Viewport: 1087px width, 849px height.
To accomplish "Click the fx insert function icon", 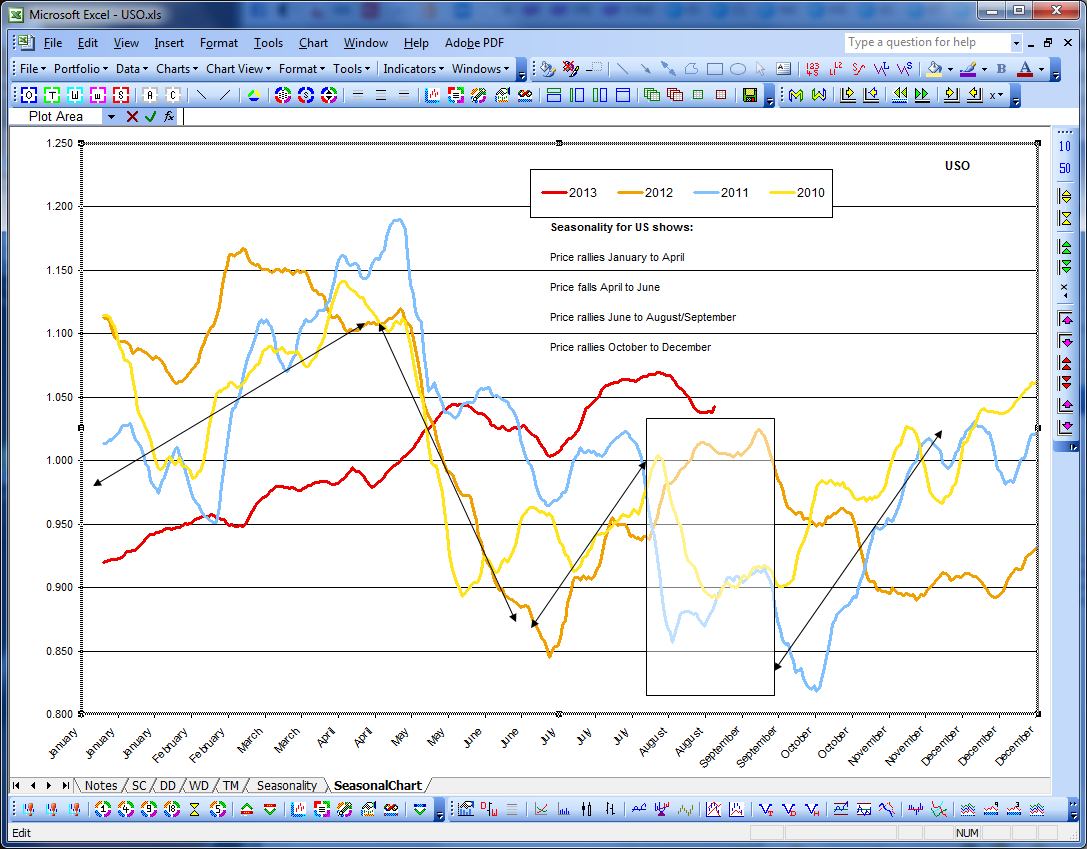I will coord(169,116).
